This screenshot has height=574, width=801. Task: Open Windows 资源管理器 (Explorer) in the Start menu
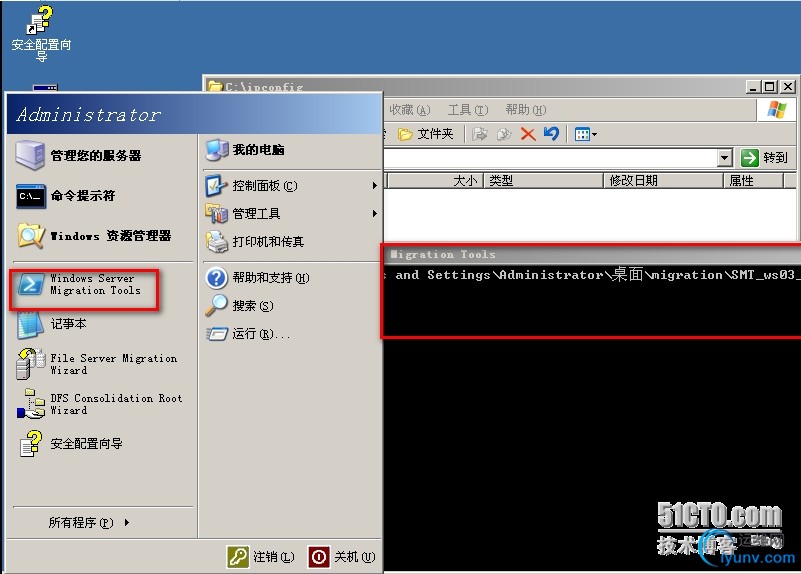pos(93,235)
